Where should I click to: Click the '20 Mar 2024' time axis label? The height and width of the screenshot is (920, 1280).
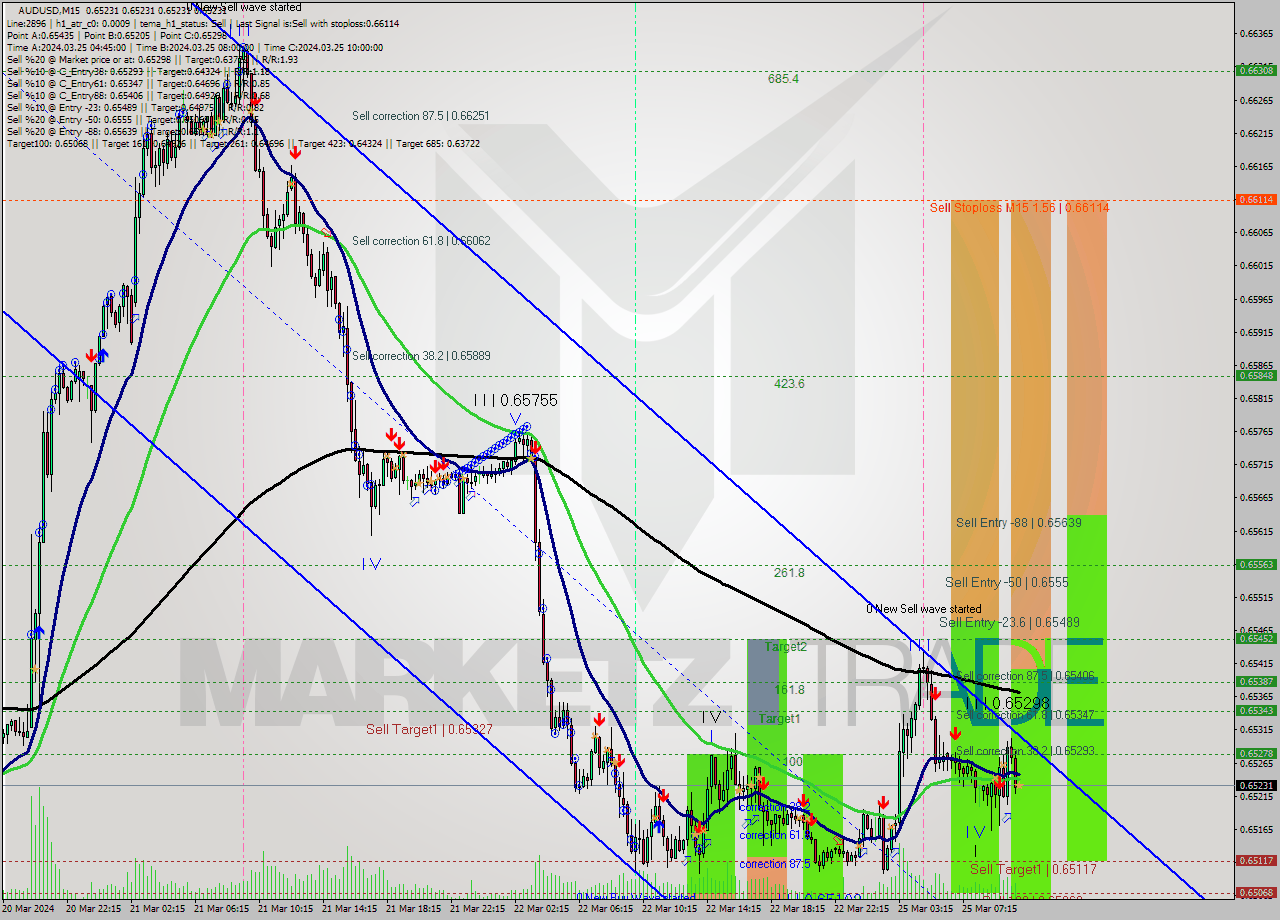point(28,909)
